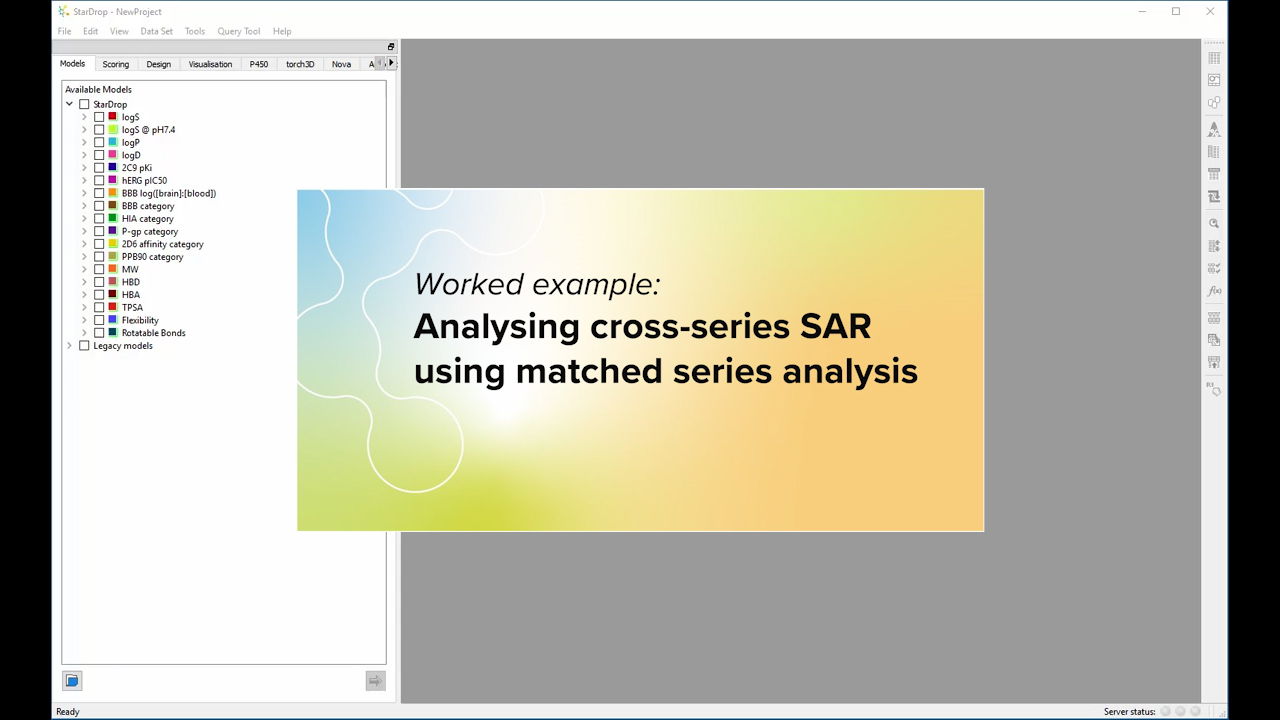Switch to the Scoring tab

pyautogui.click(x=115, y=64)
